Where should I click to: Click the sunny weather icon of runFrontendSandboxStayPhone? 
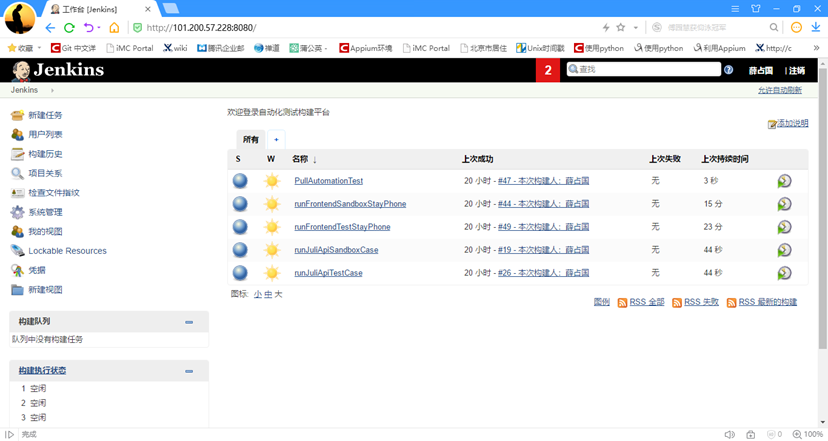tap(272, 204)
